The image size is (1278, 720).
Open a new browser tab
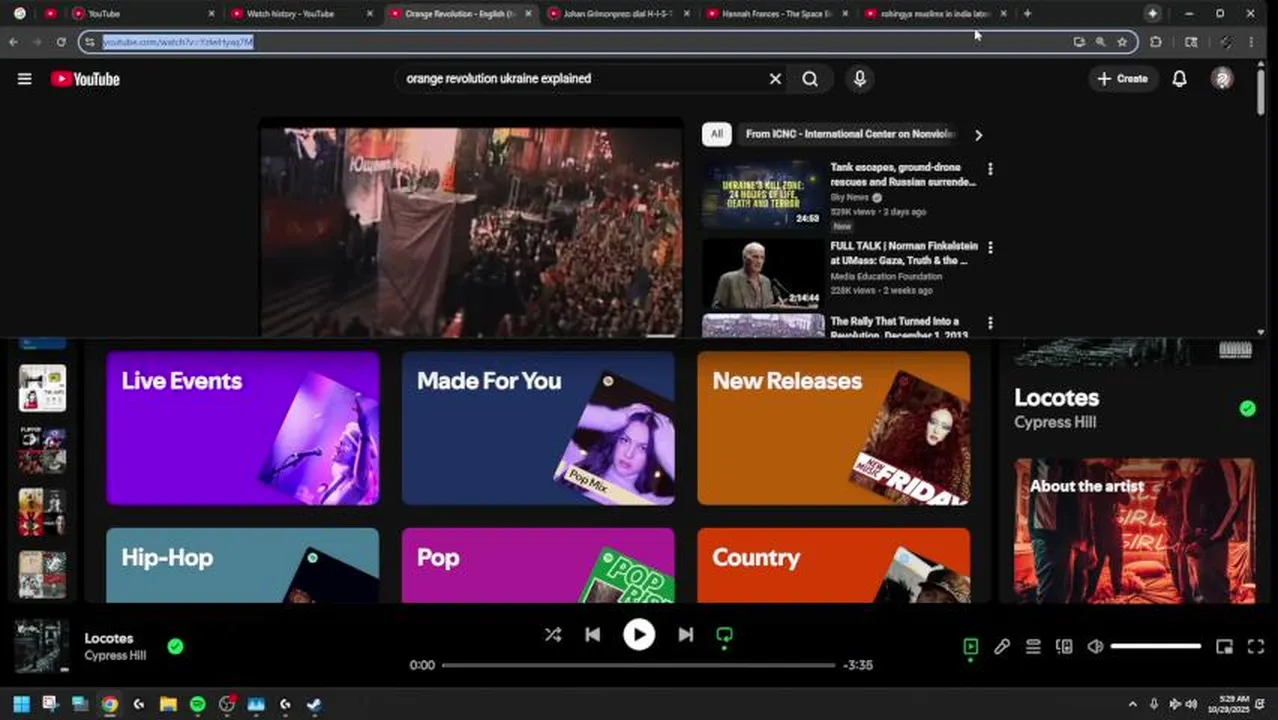coord(1027,13)
